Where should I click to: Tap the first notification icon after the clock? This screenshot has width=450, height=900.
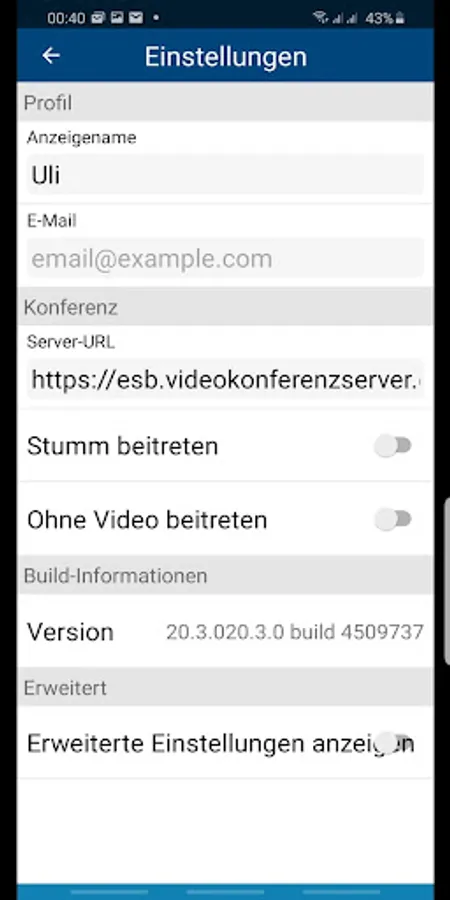(x=98, y=18)
